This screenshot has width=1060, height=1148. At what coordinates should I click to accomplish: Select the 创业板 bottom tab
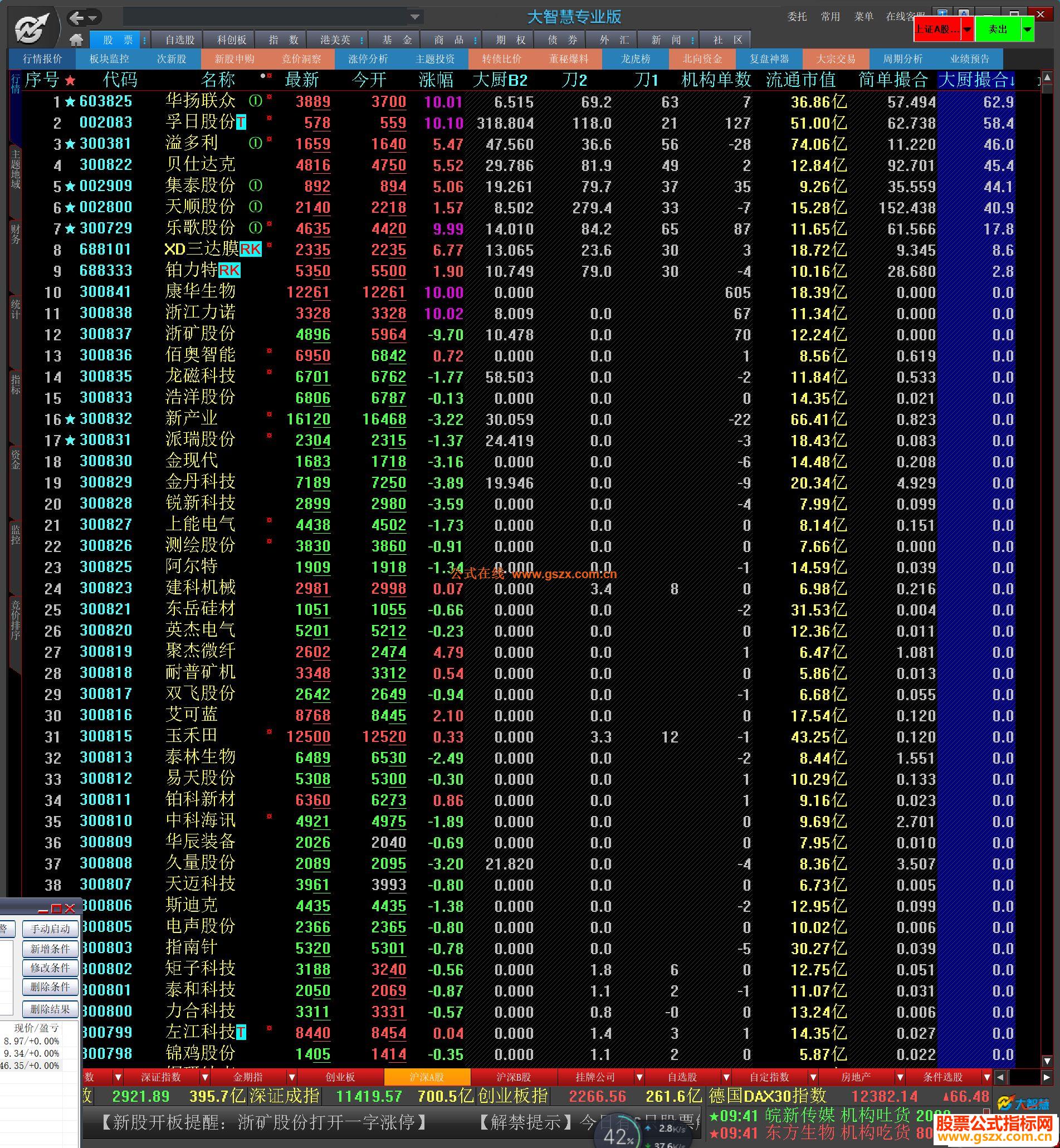pyautogui.click(x=341, y=1077)
